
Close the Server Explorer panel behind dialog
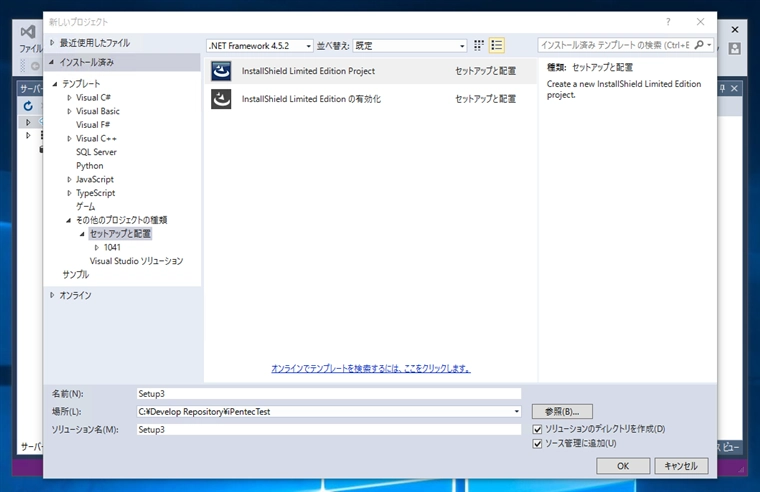734,88
